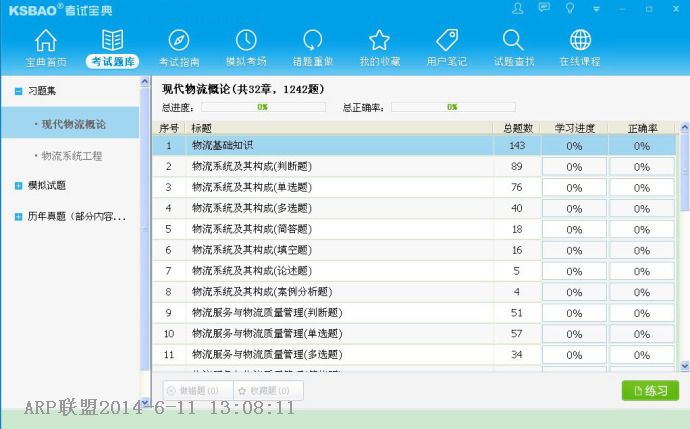Click the table scrollbar down arrow

[x=685, y=366]
